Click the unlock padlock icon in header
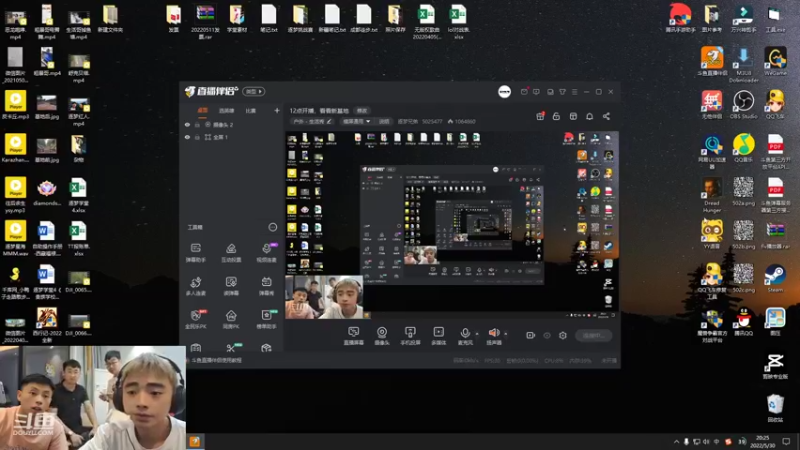Image resolution: width=800 pixels, height=450 pixels. coord(556,116)
